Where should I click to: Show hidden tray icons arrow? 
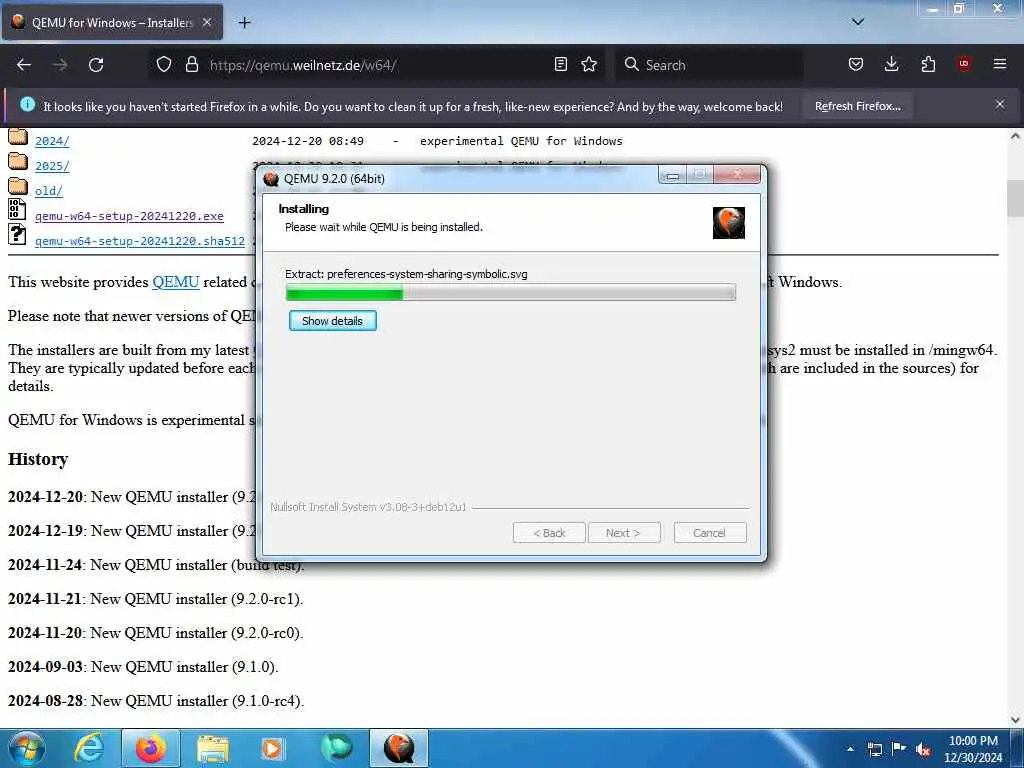850,749
